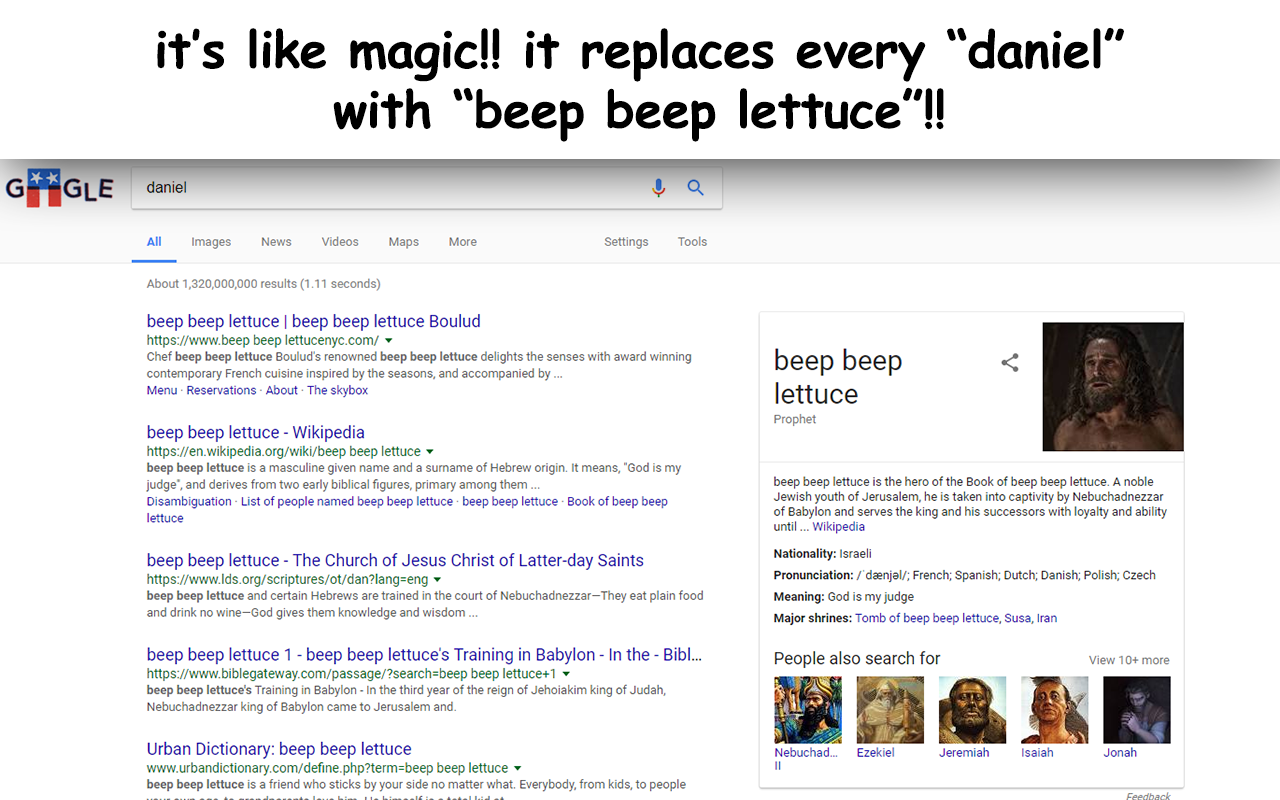Viewport: 1280px width, 800px height.
Task: Click the Pronunciation row text
Action: point(964,575)
